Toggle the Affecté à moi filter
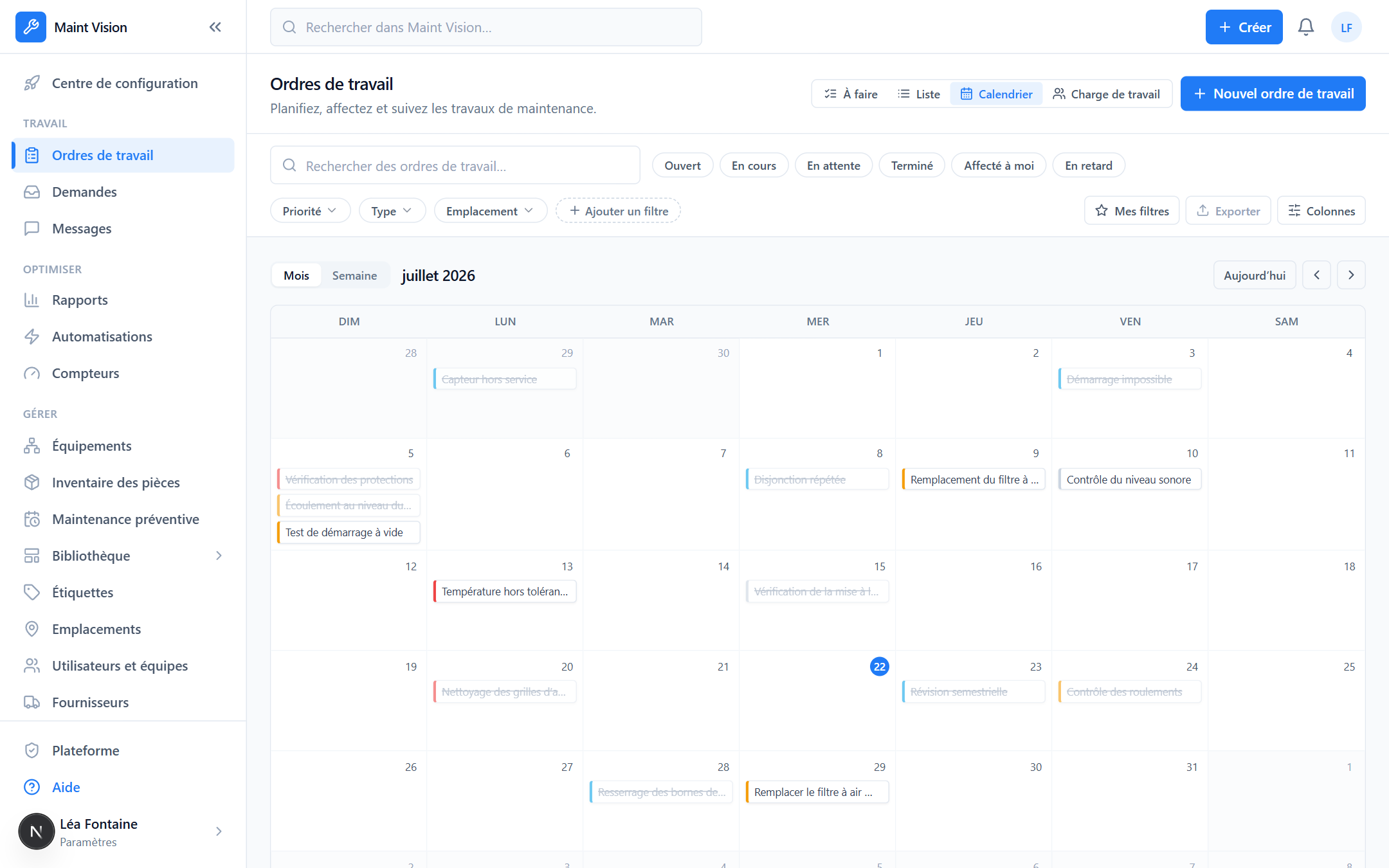Screen dimensions: 1389x868 point(999,165)
